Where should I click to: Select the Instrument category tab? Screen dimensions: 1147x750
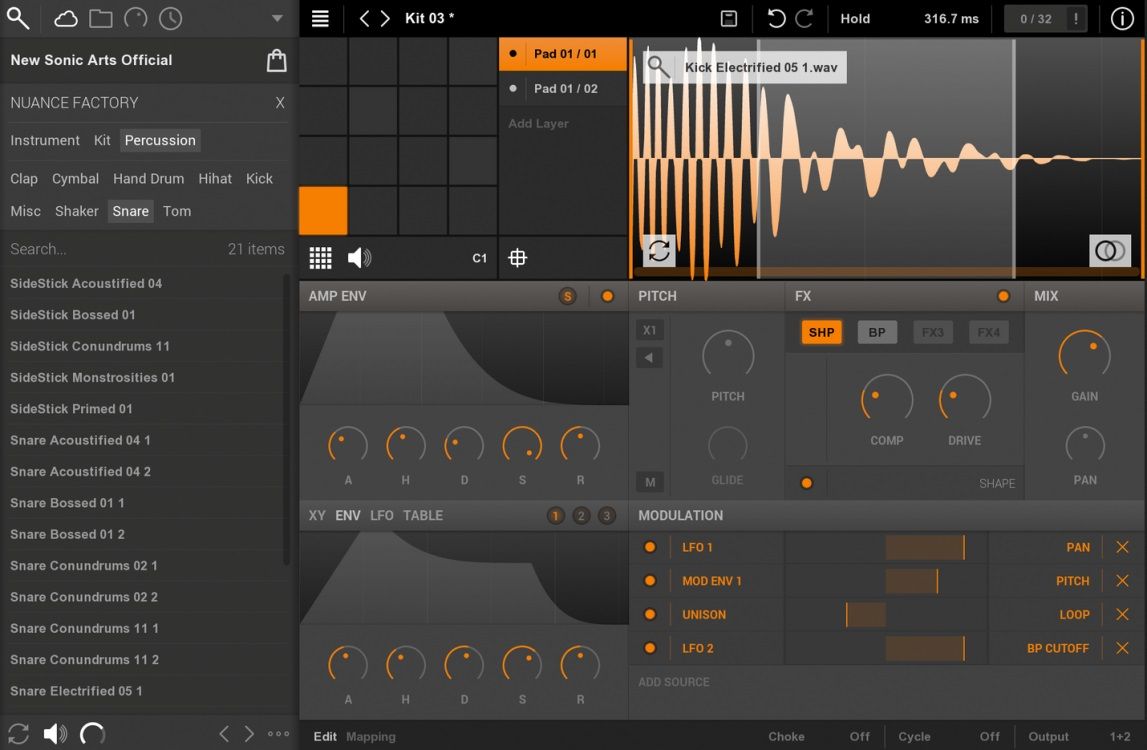coord(45,140)
